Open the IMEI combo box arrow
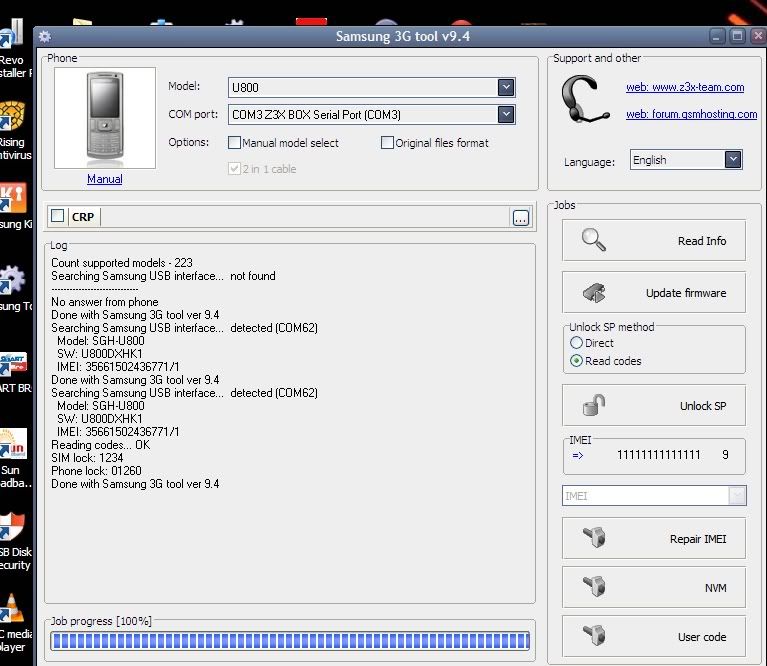767x666 pixels. coord(737,496)
